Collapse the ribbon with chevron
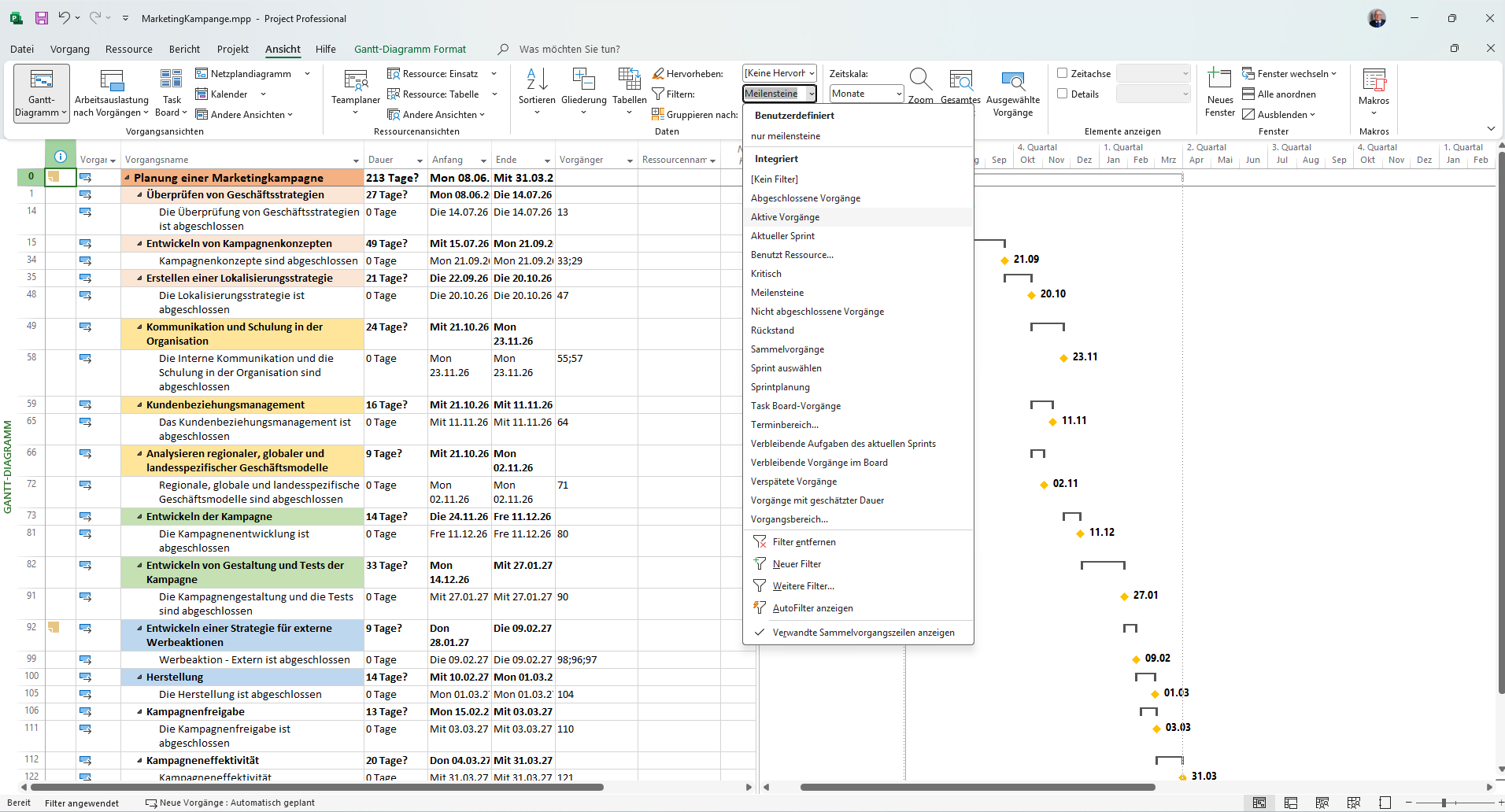Image resolution: width=1505 pixels, height=812 pixels. pos(1491,129)
